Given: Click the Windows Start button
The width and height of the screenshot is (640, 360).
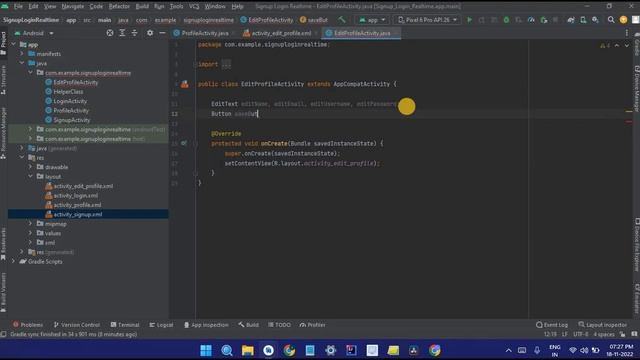Looking at the screenshot, I should [206, 350].
